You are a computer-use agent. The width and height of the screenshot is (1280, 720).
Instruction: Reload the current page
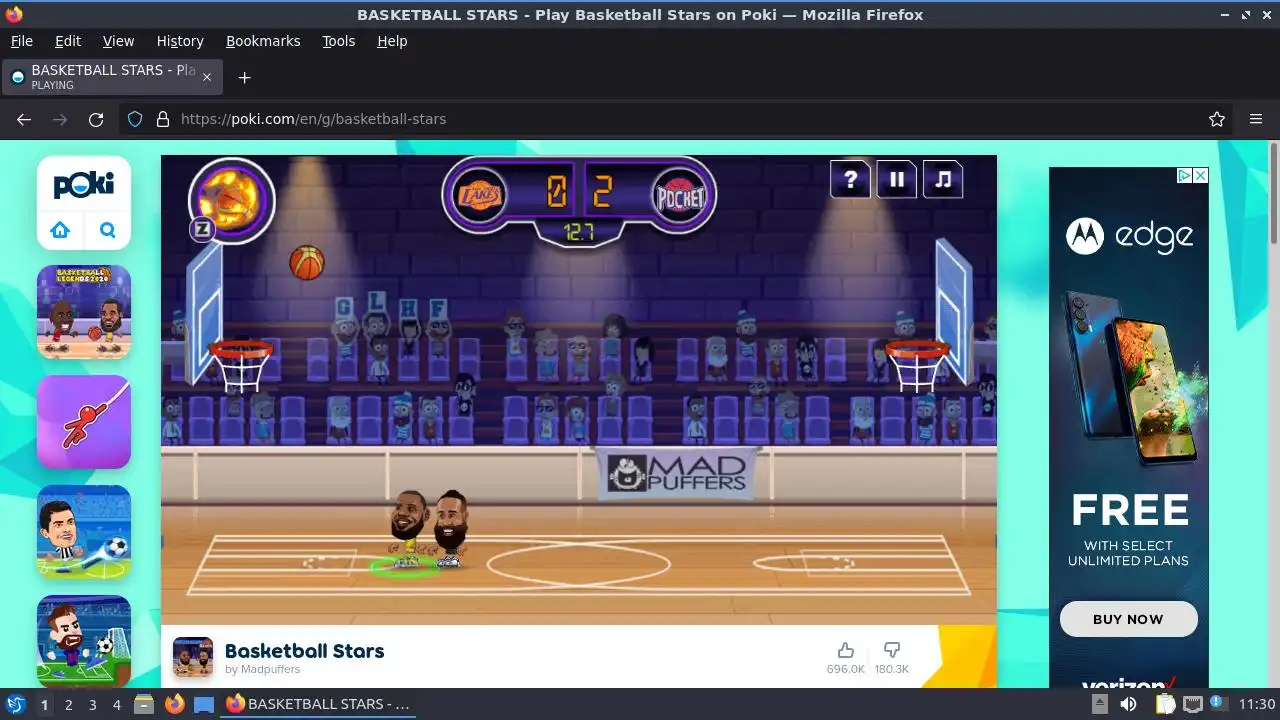click(x=96, y=119)
